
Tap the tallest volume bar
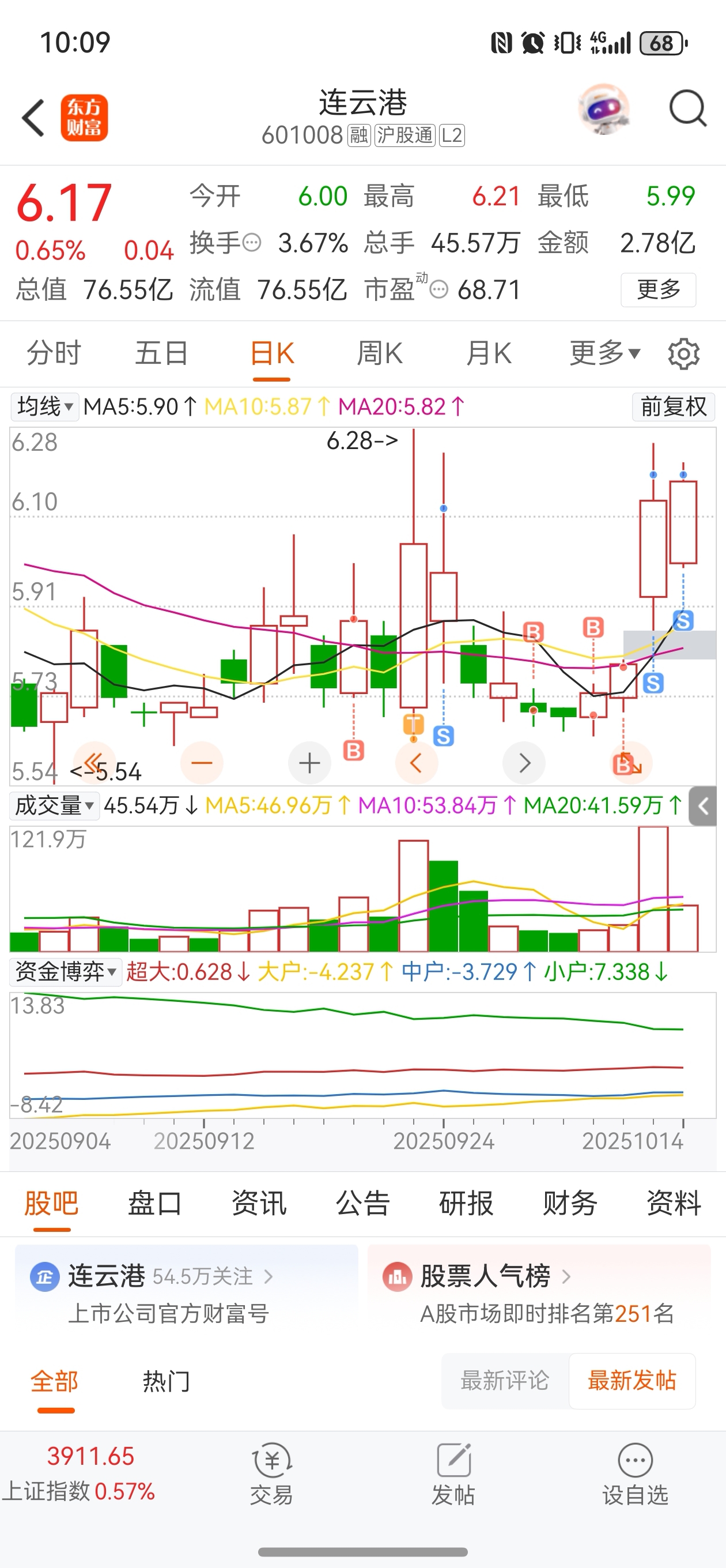[x=653, y=889]
